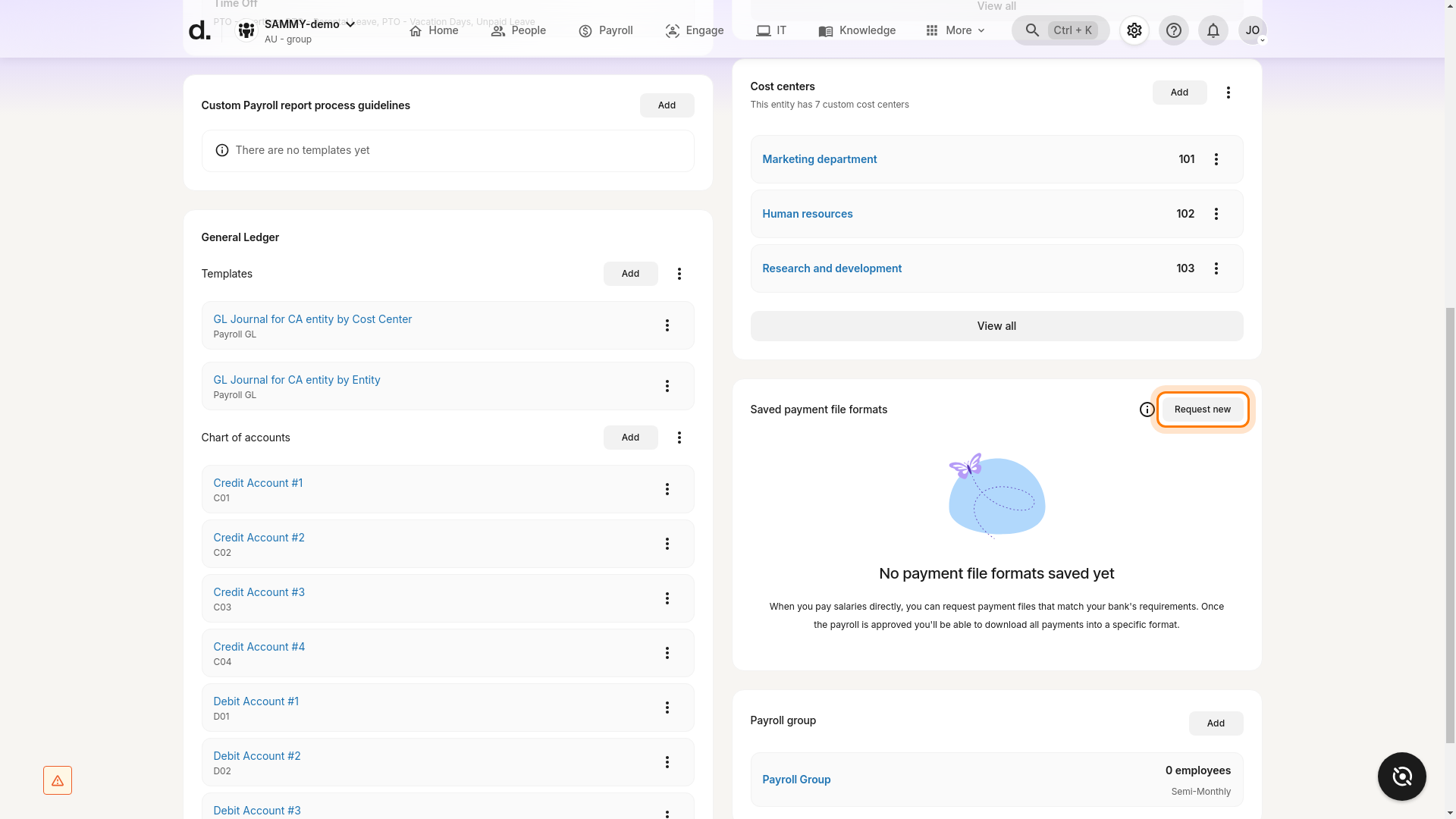
Task: Expand the More navigation dropdown
Action: tap(955, 30)
